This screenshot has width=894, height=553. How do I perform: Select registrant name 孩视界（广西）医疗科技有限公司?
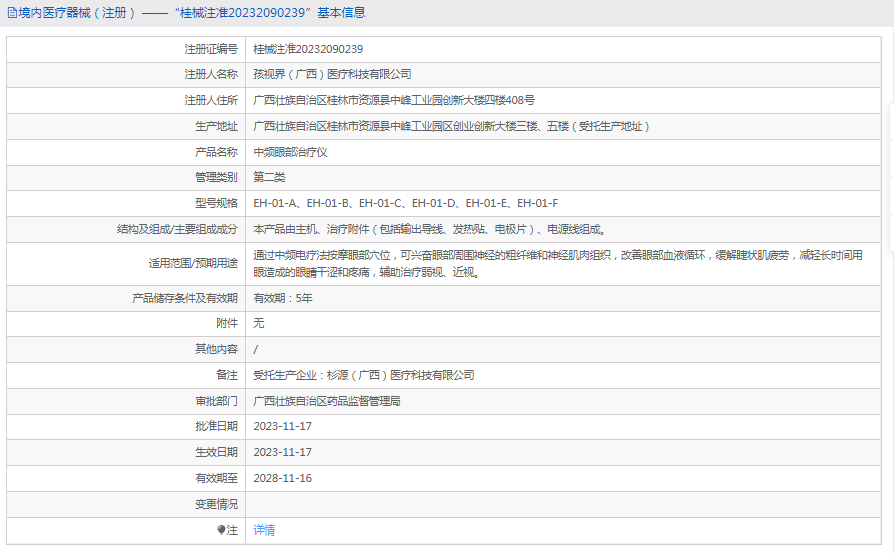(332, 74)
